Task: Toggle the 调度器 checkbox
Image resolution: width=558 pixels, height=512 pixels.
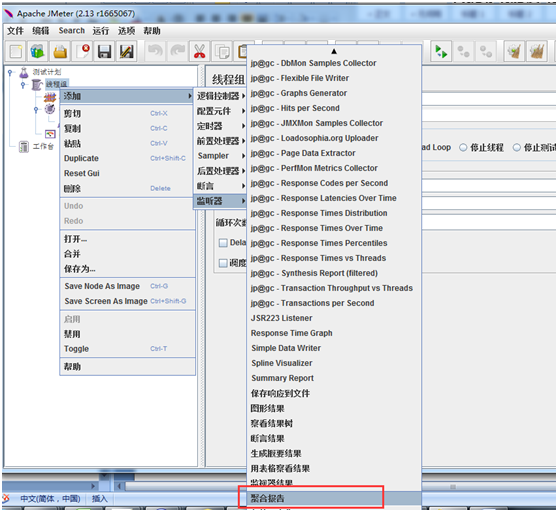Action: (223, 263)
